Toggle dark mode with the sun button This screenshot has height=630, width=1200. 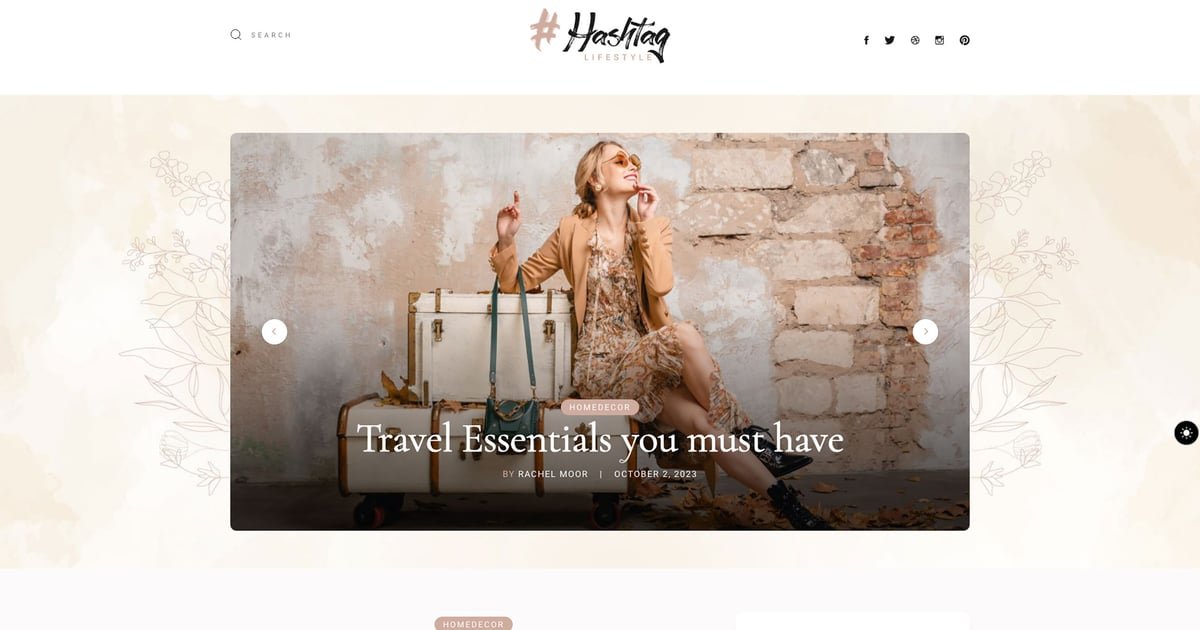[1186, 433]
